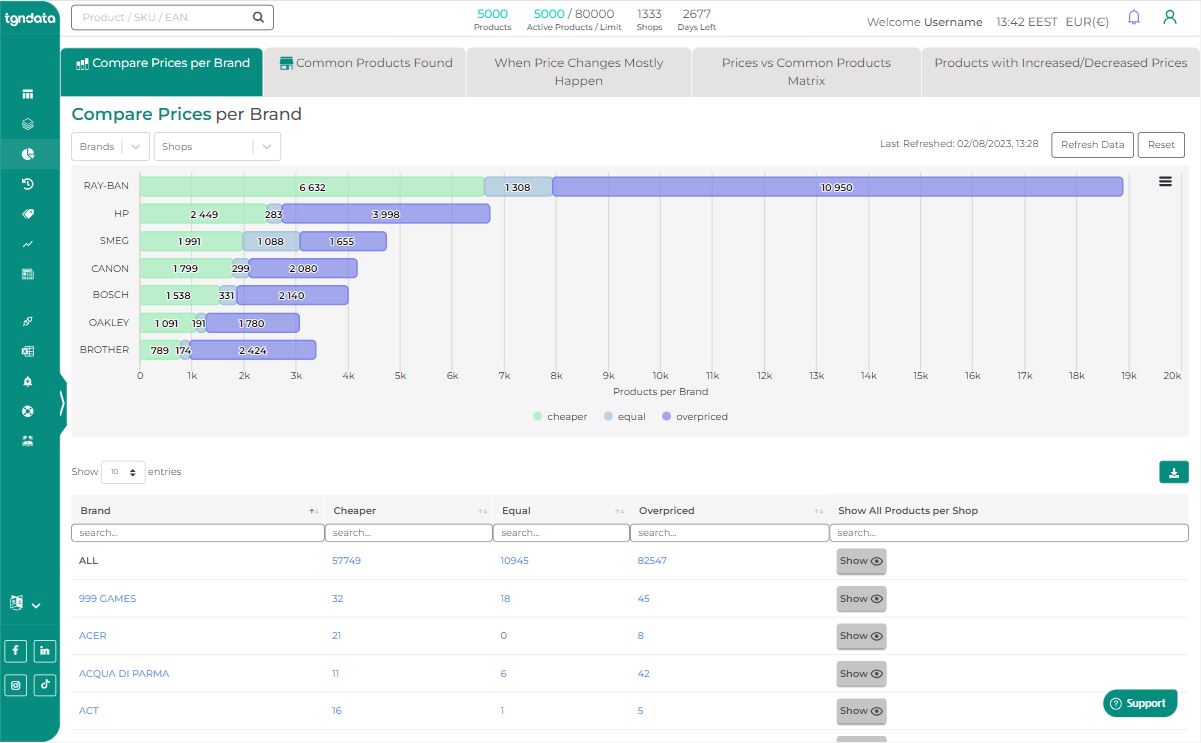Open the chart hamburger context menu
This screenshot has height=743, width=1201.
pyautogui.click(x=1165, y=182)
